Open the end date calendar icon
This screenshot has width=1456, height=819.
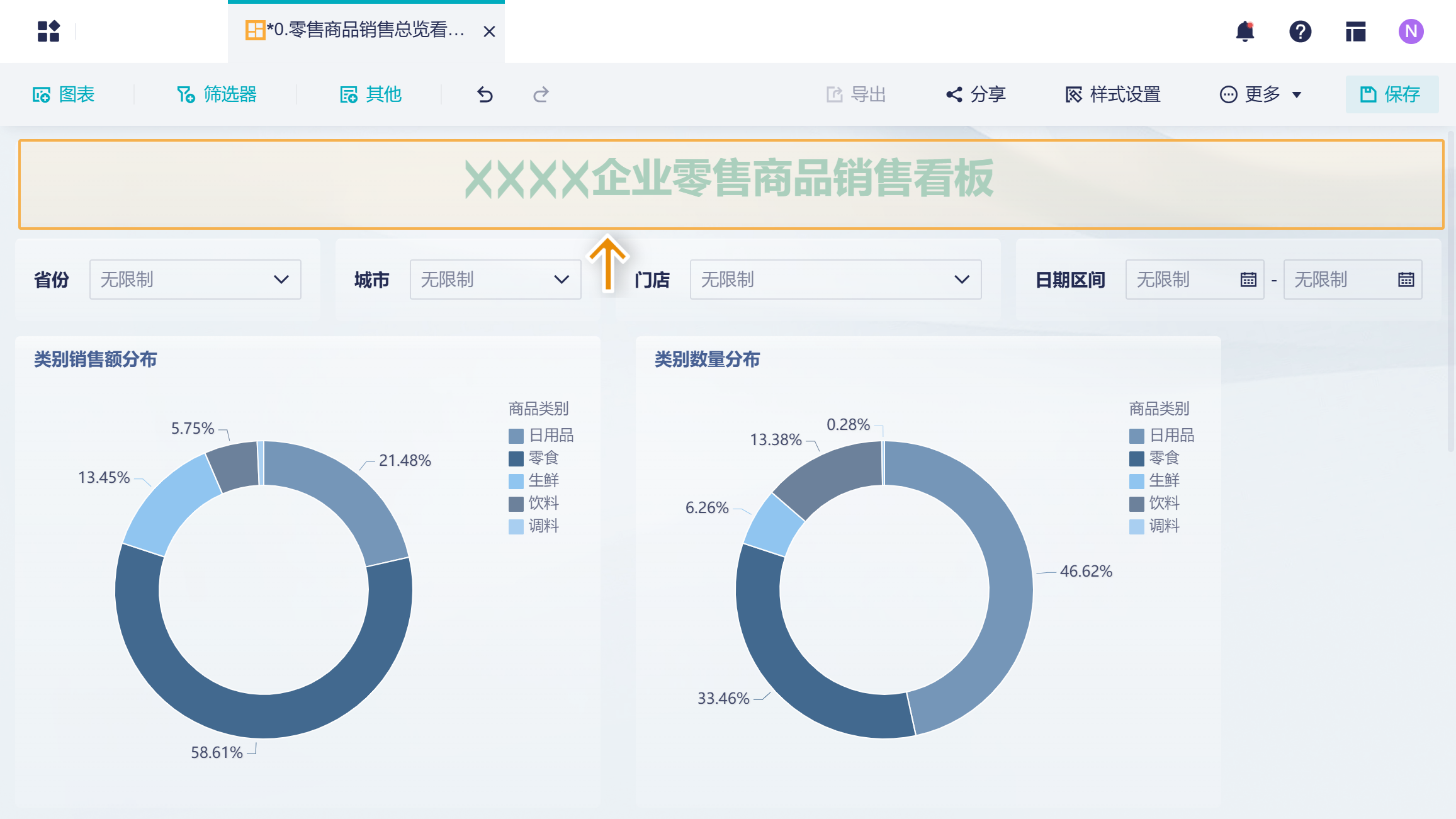point(1406,280)
